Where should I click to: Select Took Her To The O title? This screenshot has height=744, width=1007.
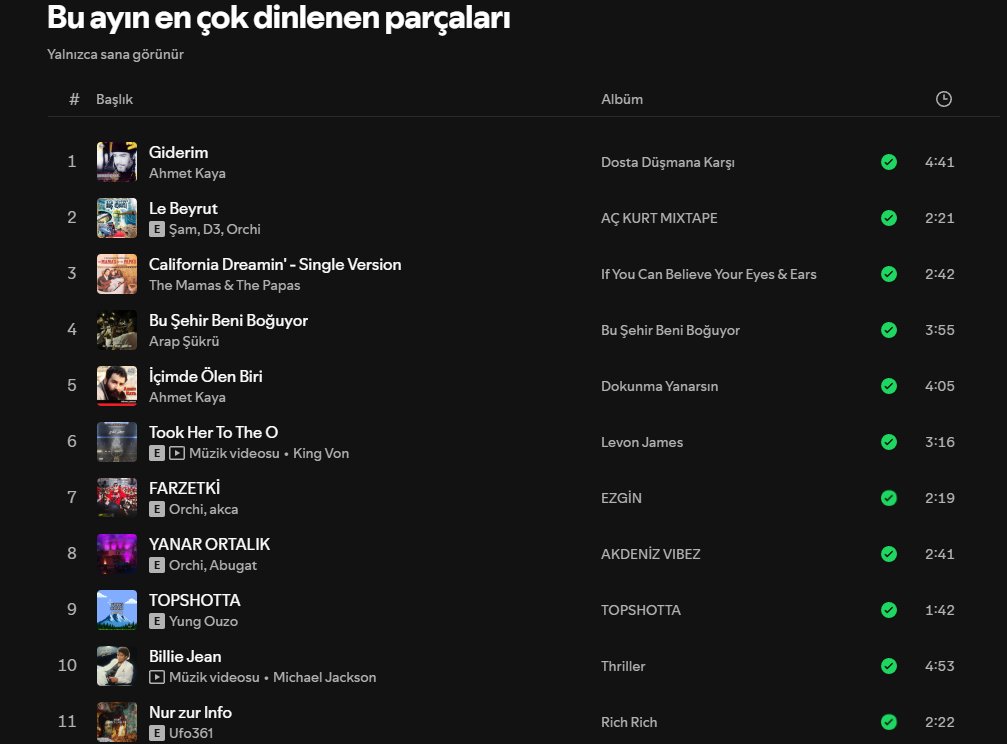213,432
